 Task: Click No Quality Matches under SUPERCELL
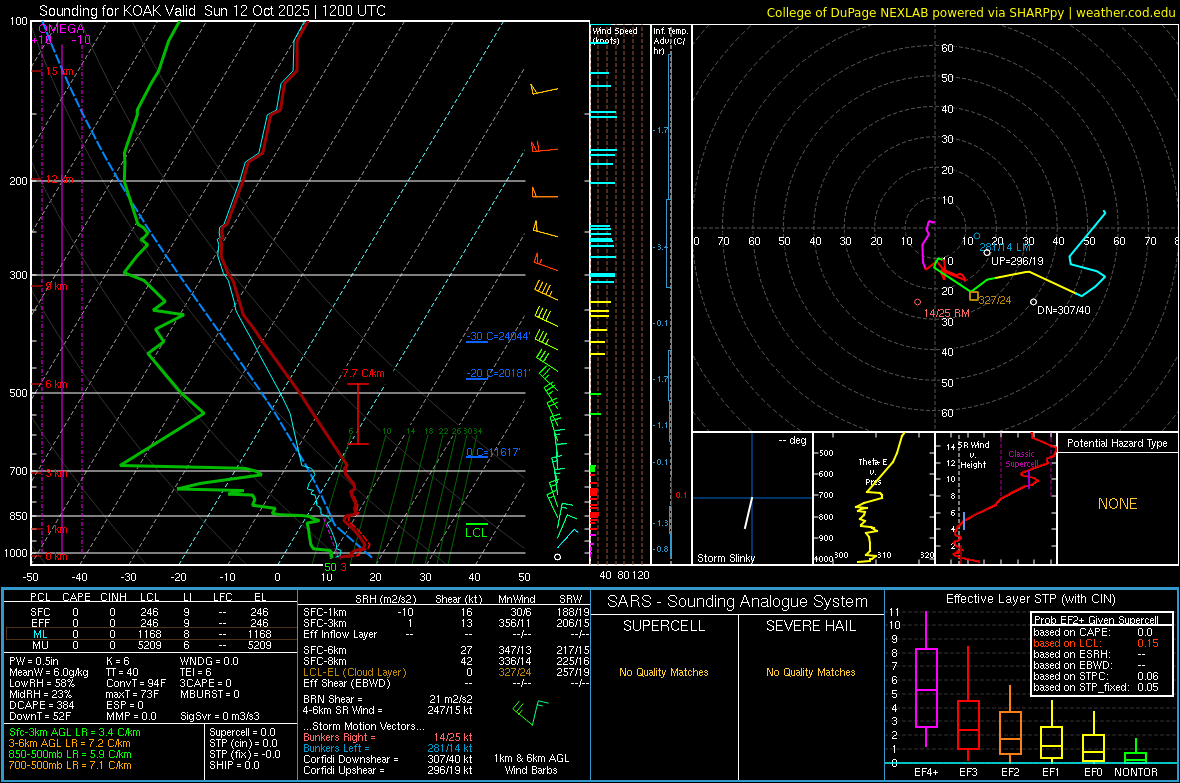[664, 672]
